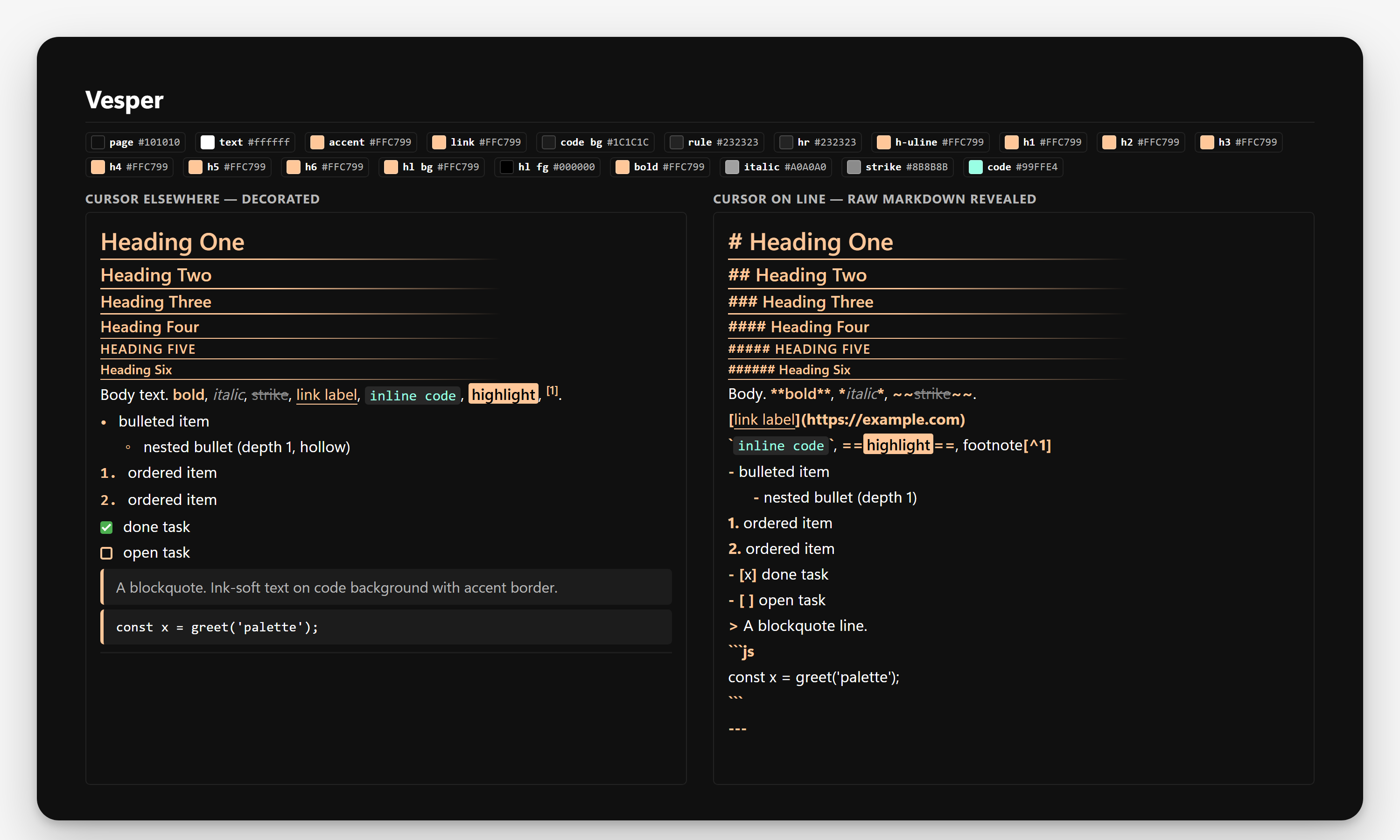Select the link #FFC799 swatch chip
1400x840 pixels.
pyautogui.click(x=476, y=142)
